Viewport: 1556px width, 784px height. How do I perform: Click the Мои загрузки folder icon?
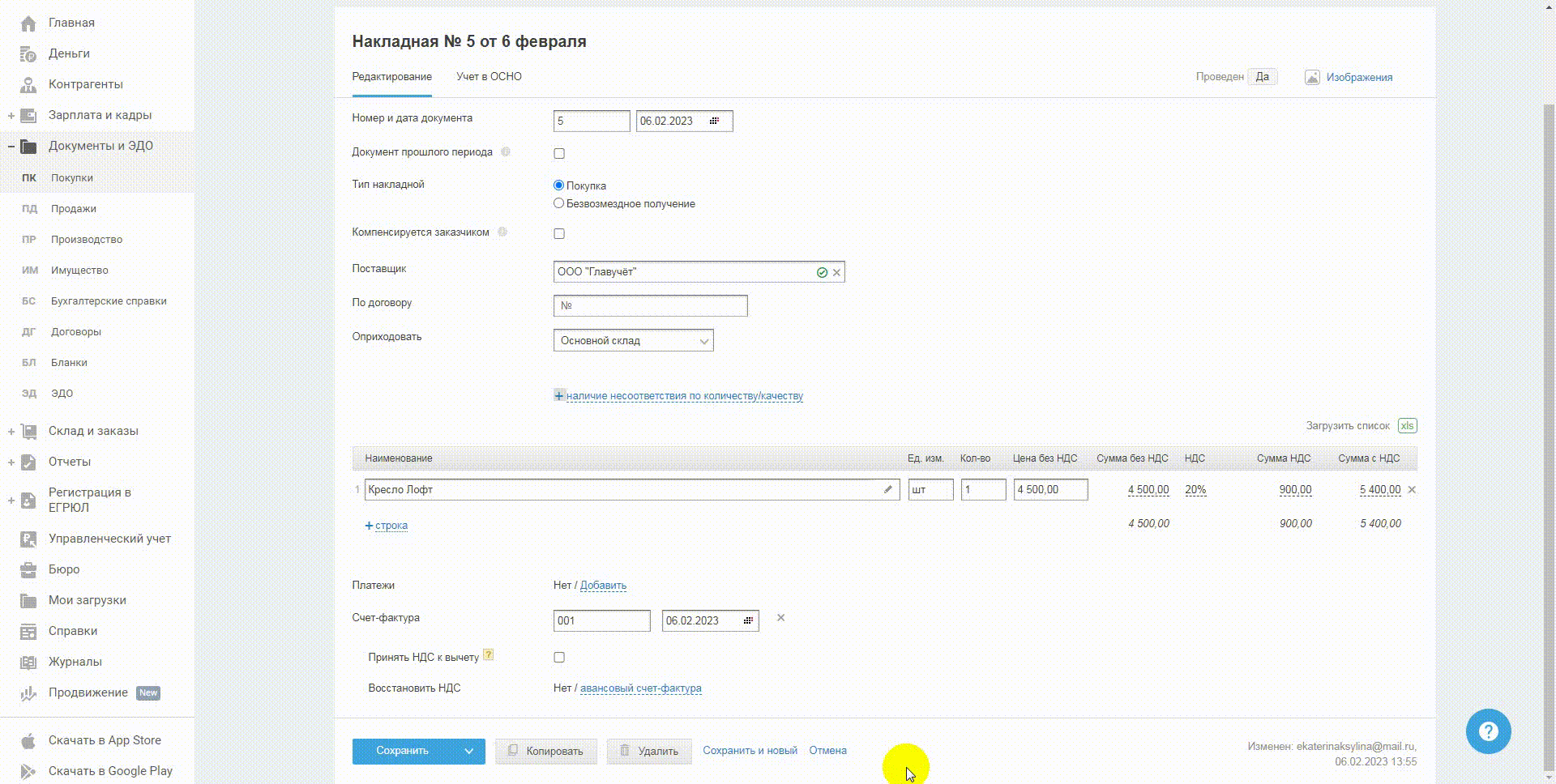click(28, 601)
